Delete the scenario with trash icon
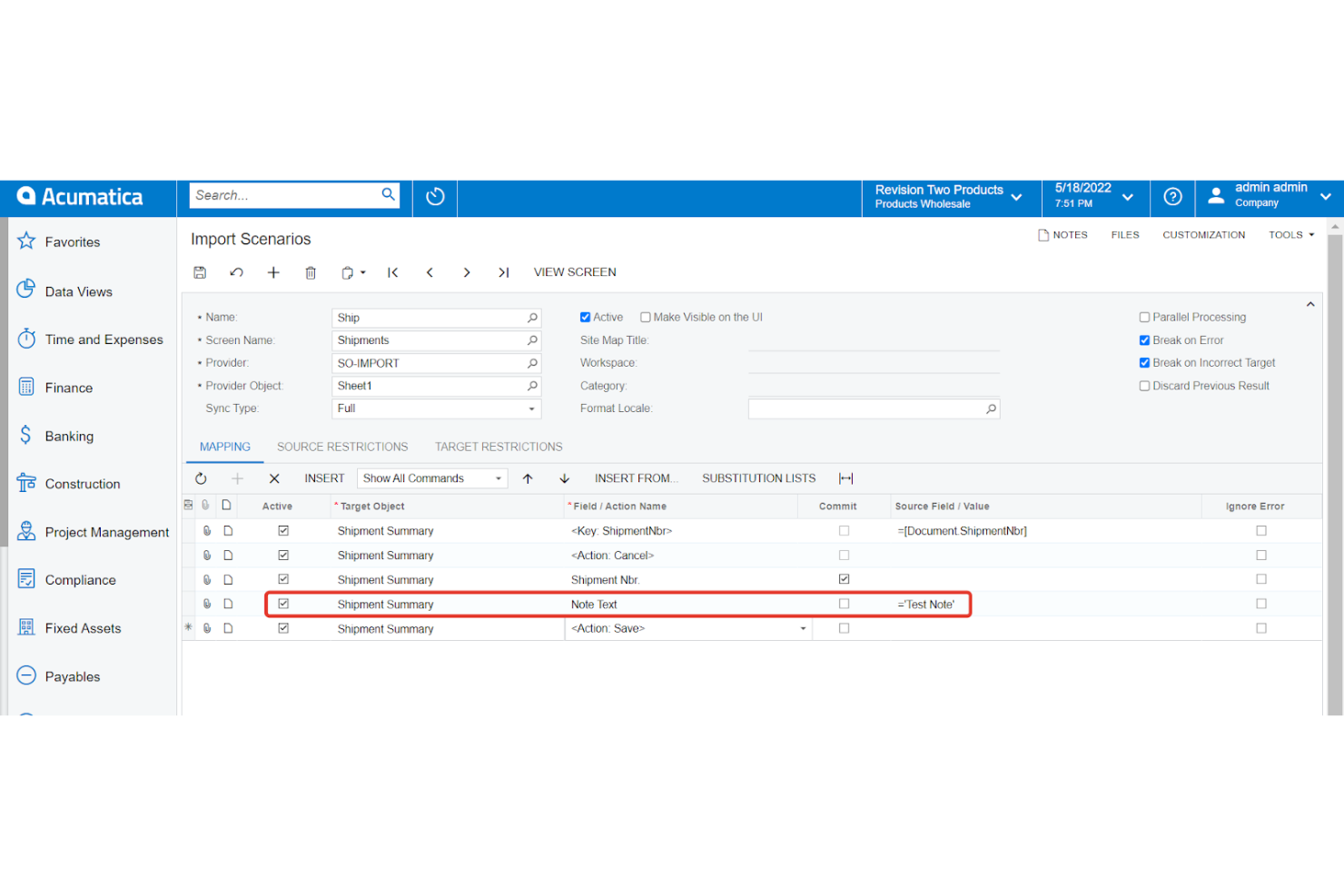Image resolution: width=1344 pixels, height=896 pixels. pos(311,272)
